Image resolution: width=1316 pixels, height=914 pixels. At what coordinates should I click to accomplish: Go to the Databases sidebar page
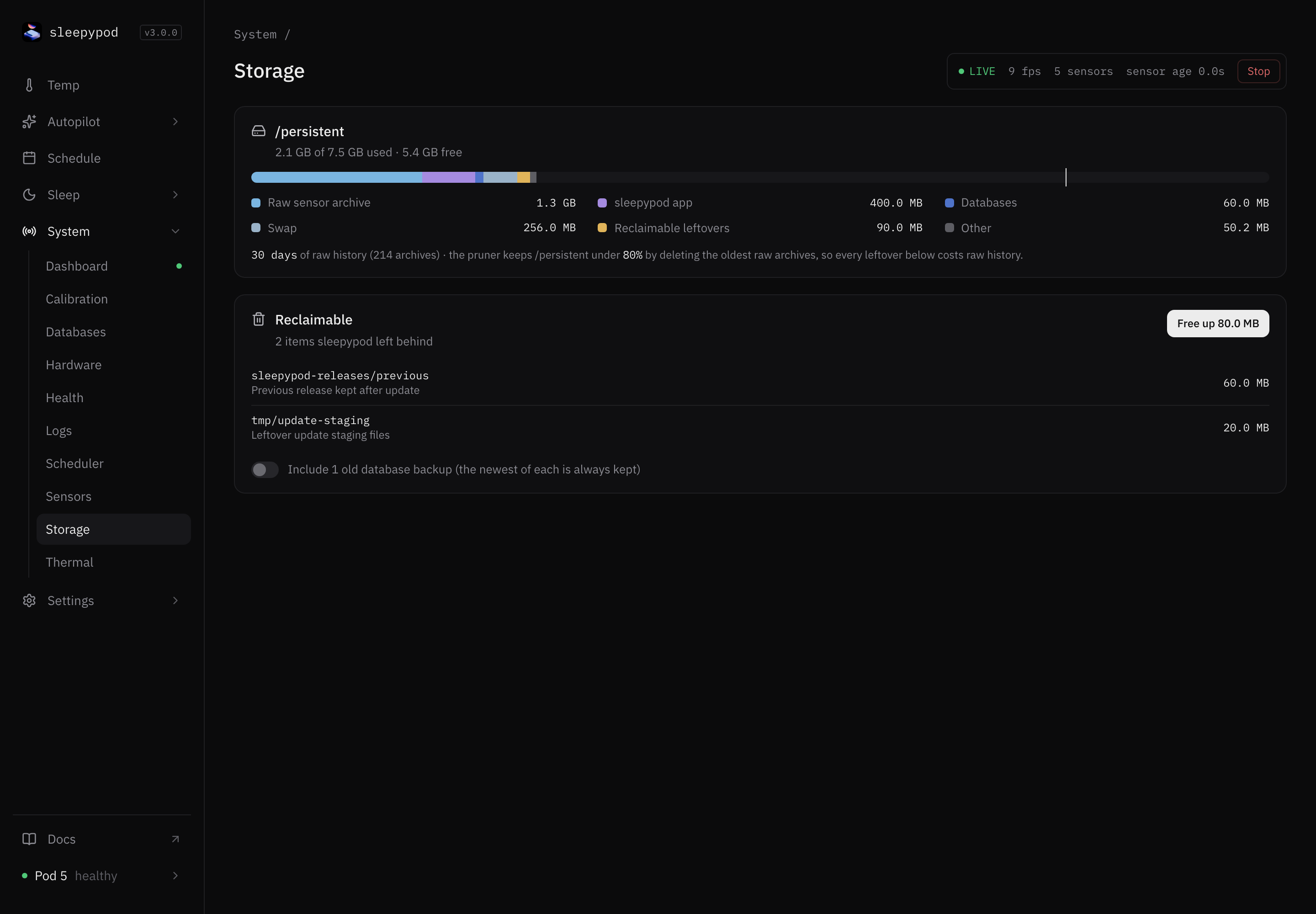click(x=113, y=332)
